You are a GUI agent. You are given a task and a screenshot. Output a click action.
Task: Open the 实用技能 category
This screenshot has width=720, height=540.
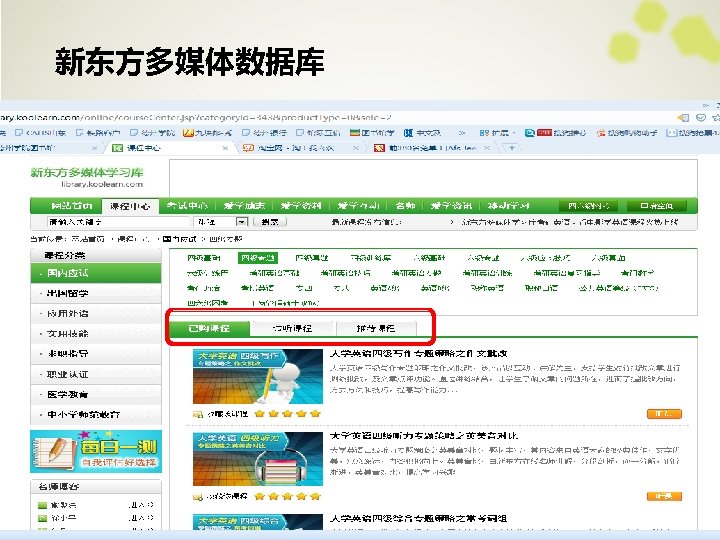(96, 333)
